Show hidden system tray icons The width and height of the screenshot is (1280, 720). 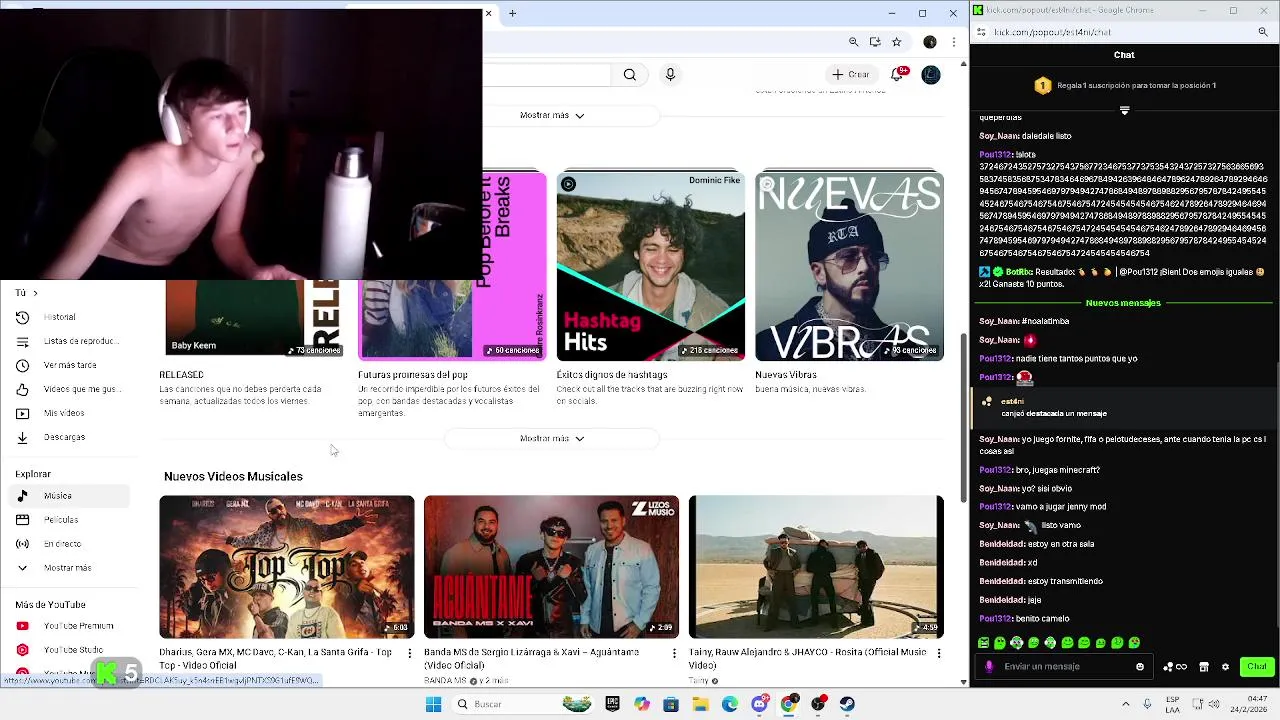pos(1126,704)
